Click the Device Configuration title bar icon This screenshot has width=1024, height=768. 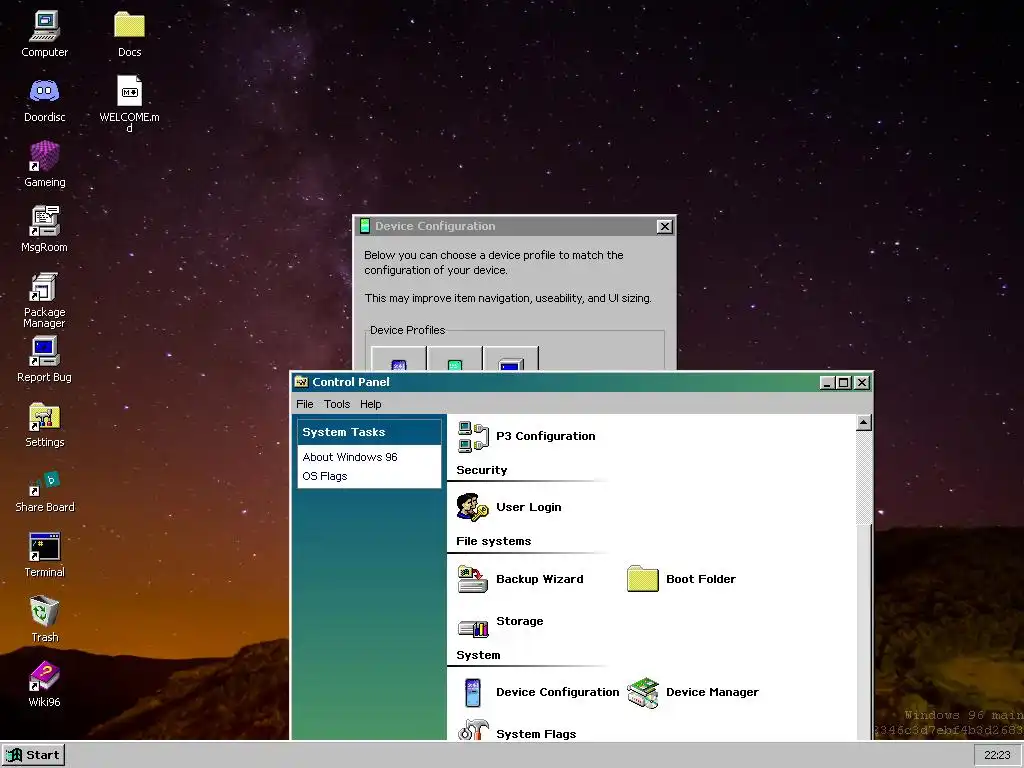365,227
